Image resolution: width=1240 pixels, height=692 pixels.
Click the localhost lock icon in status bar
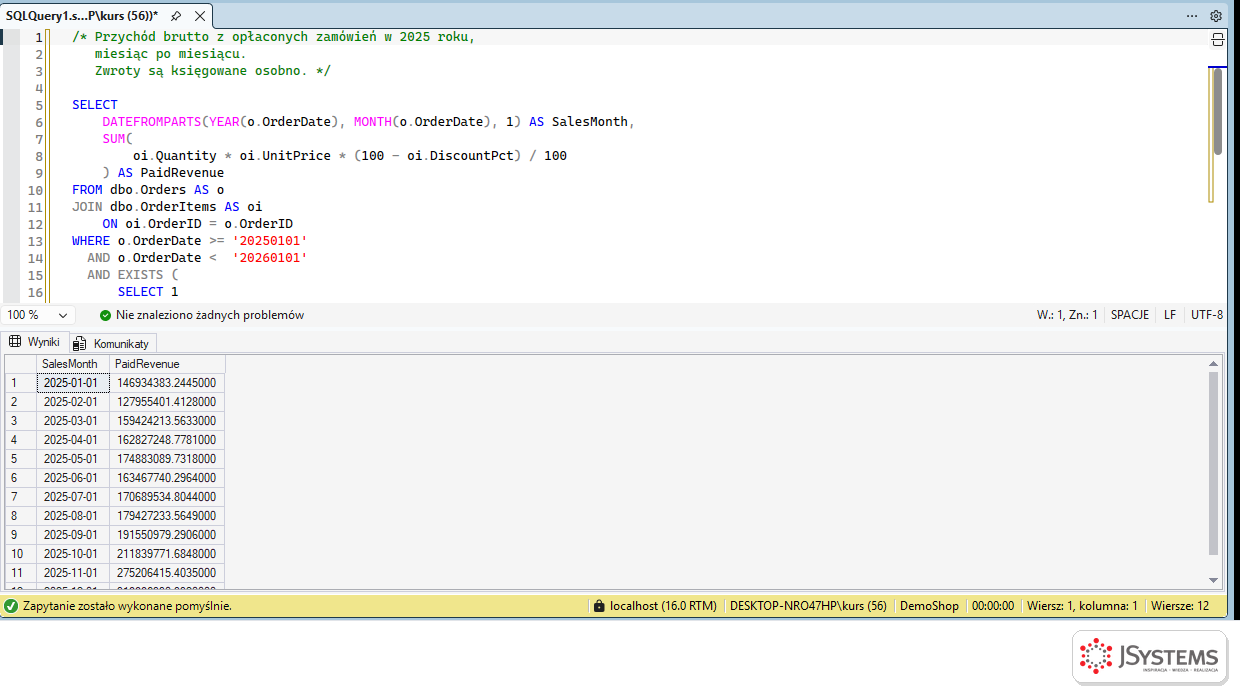pos(599,606)
